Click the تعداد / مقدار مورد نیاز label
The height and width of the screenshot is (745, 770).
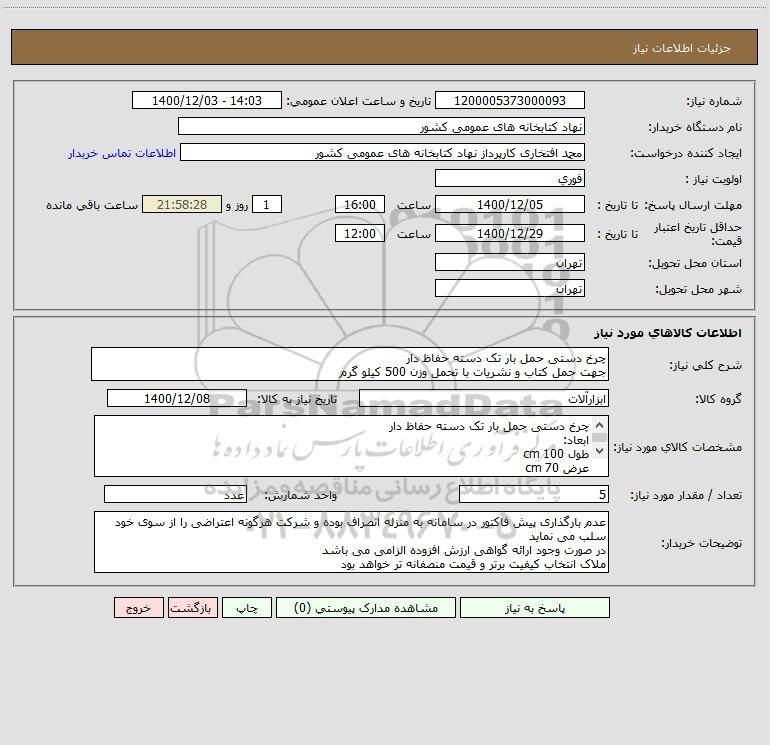(x=686, y=496)
